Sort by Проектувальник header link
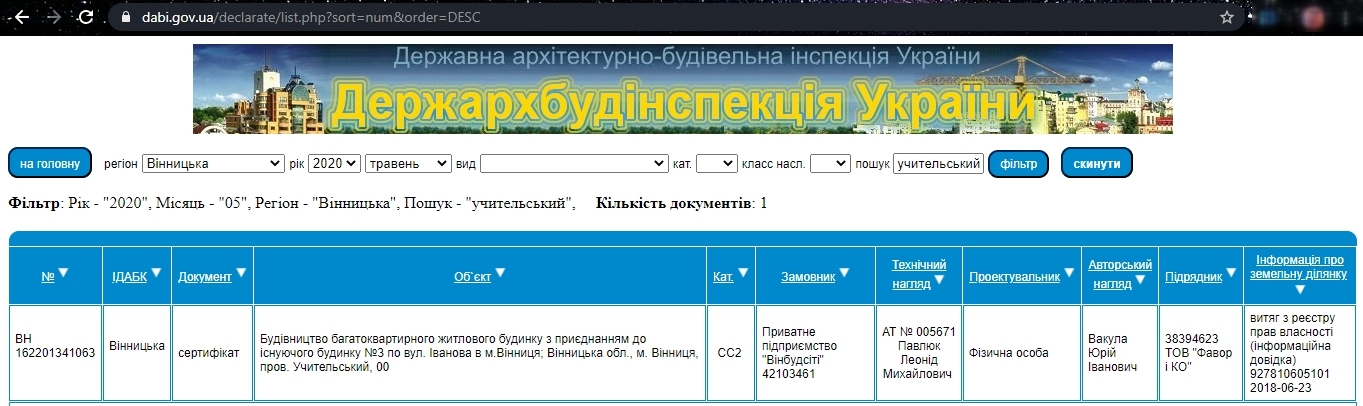The width and height of the screenshot is (1363, 406). pos(1014,276)
